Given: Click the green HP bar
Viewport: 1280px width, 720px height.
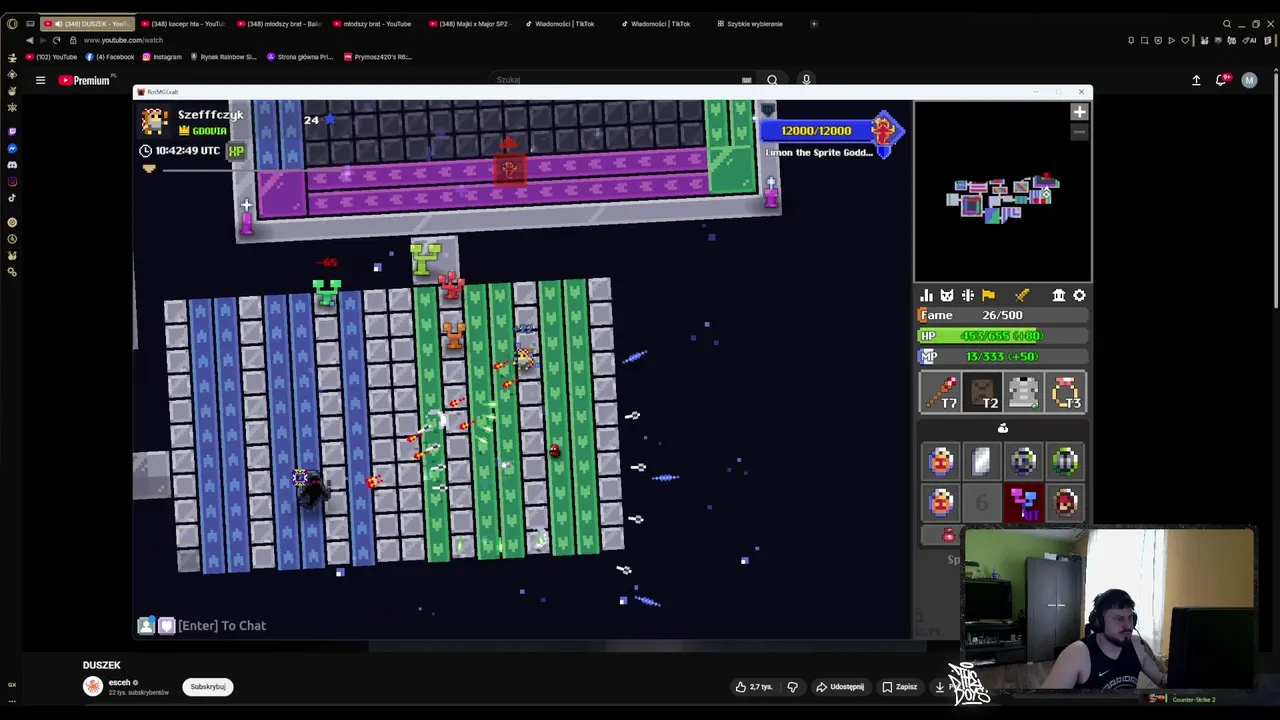Looking at the screenshot, I should tap(1003, 336).
